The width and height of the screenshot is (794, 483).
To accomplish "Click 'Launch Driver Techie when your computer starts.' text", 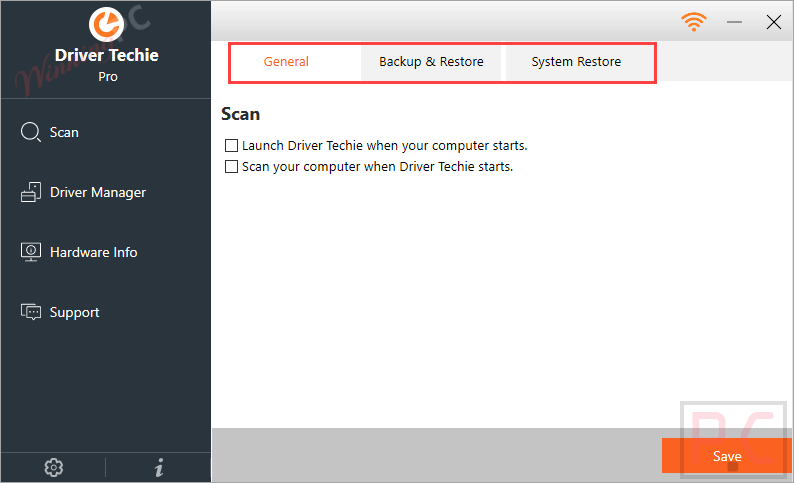I will (385, 146).
